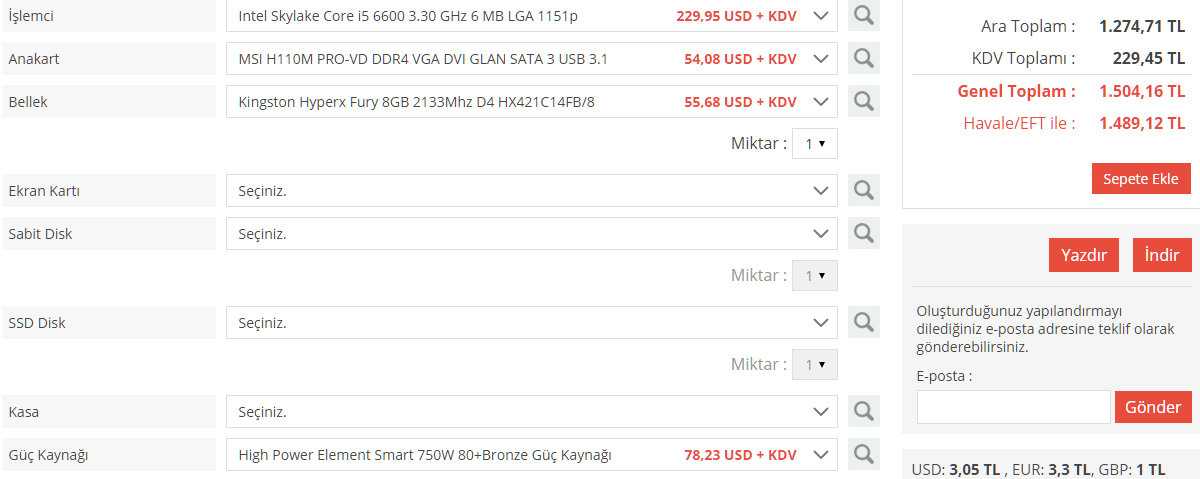The image size is (1200, 479).
Task: Click the search icon next to Kasa
Action: [x=863, y=411]
